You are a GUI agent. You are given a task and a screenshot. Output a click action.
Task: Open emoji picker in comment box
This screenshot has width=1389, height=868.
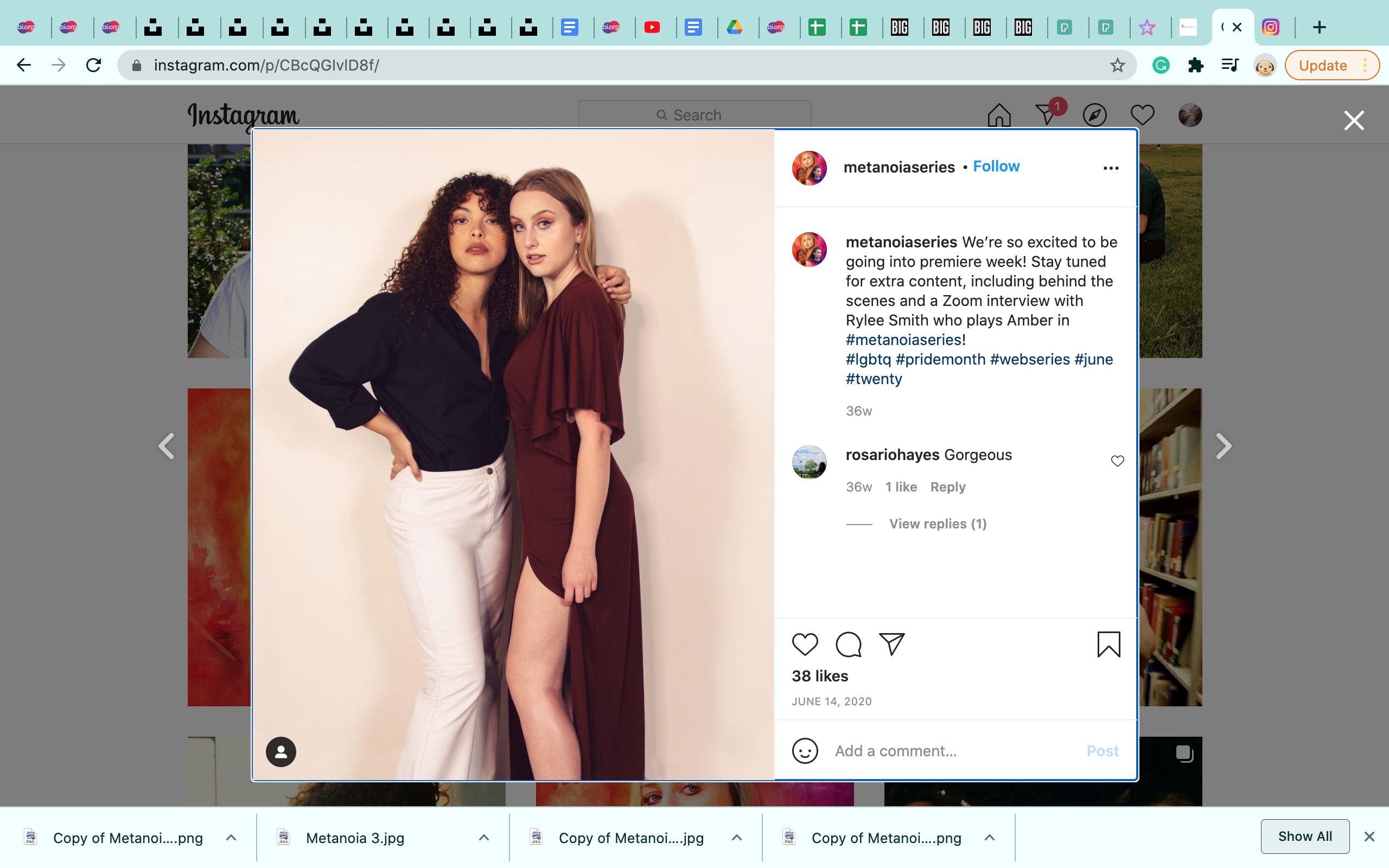(x=805, y=751)
